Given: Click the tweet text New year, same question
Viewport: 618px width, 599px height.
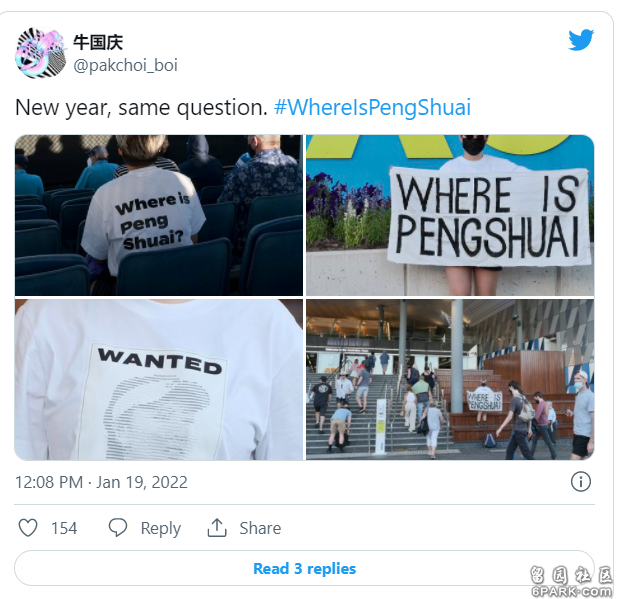Looking at the screenshot, I should (x=141, y=107).
